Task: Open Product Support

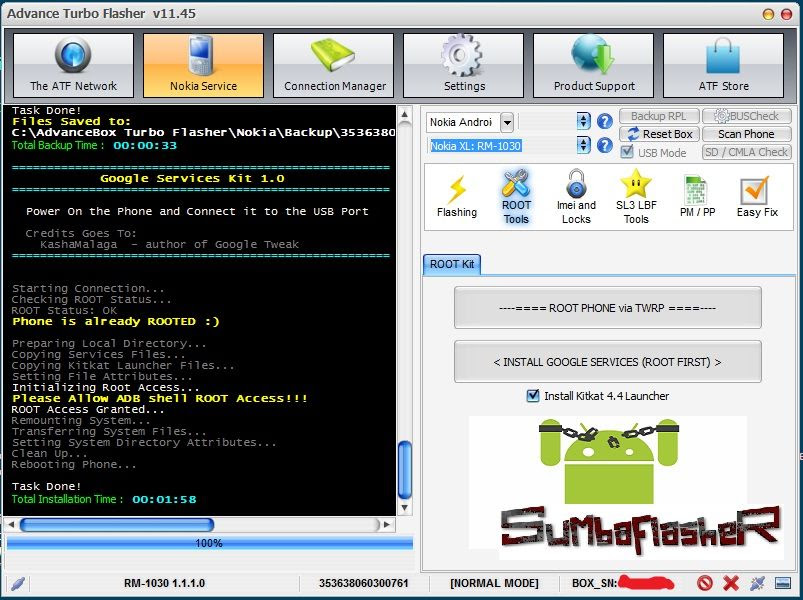Action: tap(594, 66)
